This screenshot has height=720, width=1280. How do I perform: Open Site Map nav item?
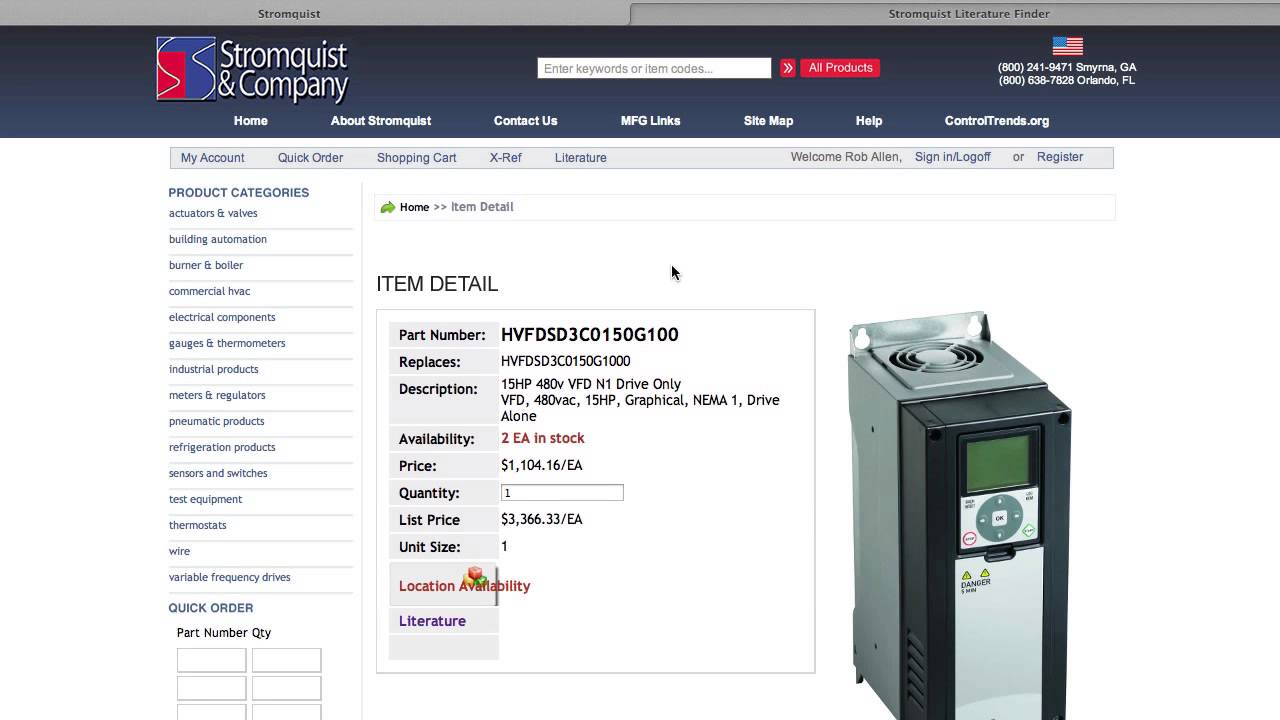coord(768,121)
